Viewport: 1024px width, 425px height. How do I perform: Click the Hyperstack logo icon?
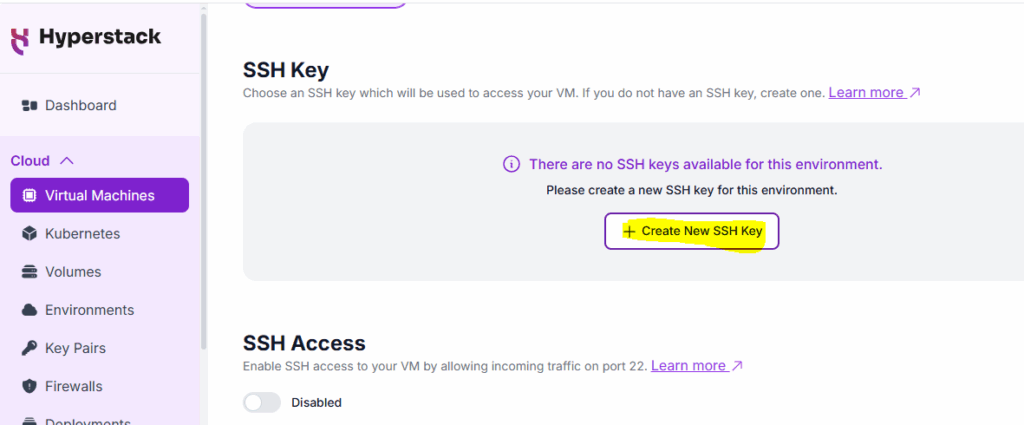pyautogui.click(x=19, y=39)
